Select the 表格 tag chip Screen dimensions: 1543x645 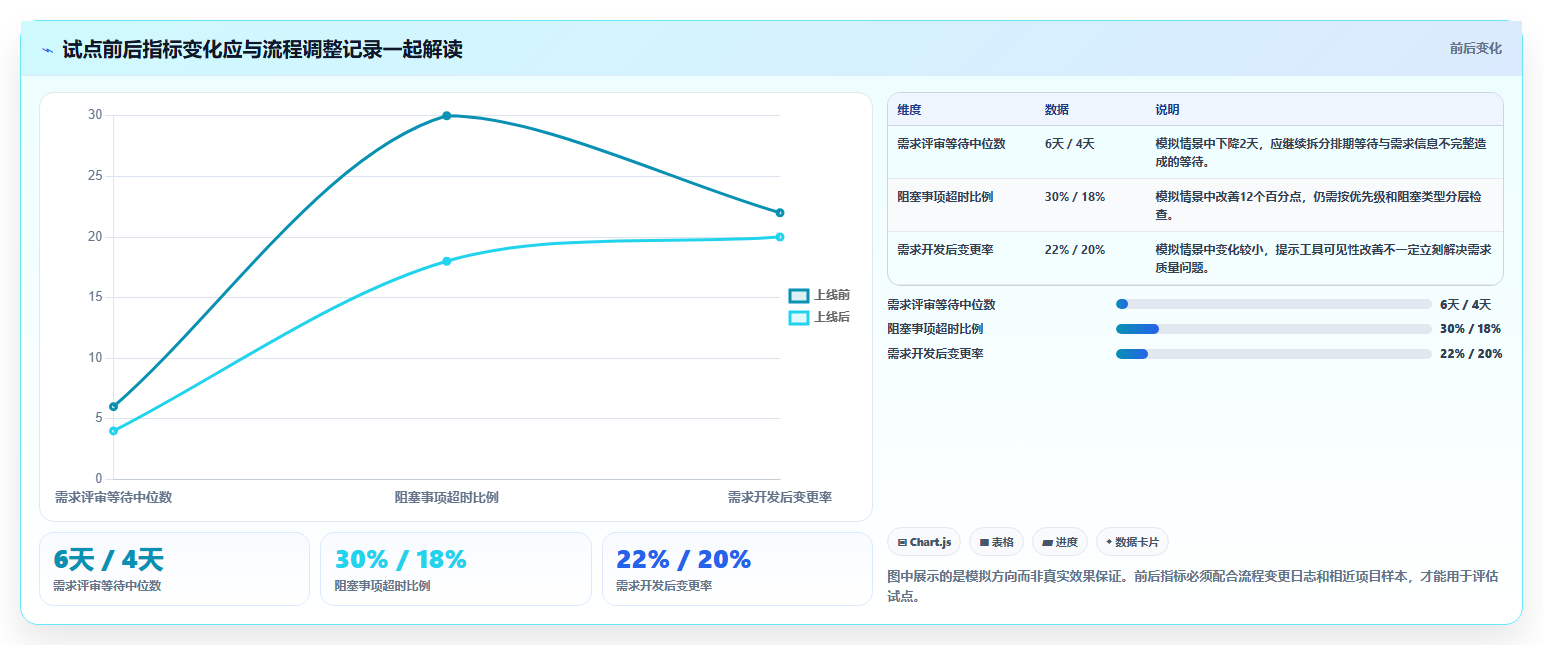click(996, 542)
